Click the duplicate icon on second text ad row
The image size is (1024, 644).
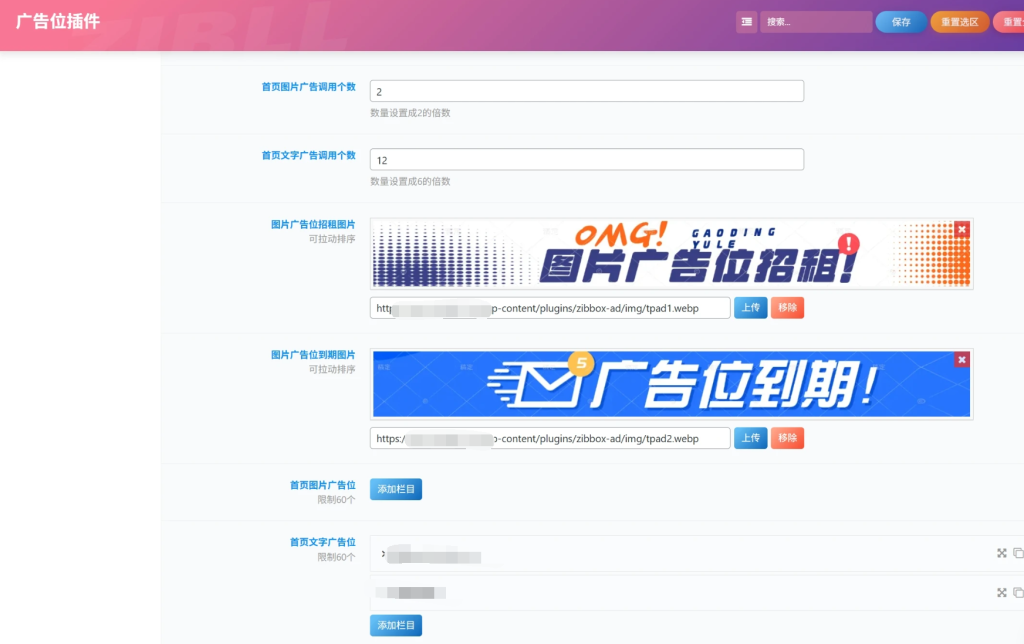click(1018, 592)
